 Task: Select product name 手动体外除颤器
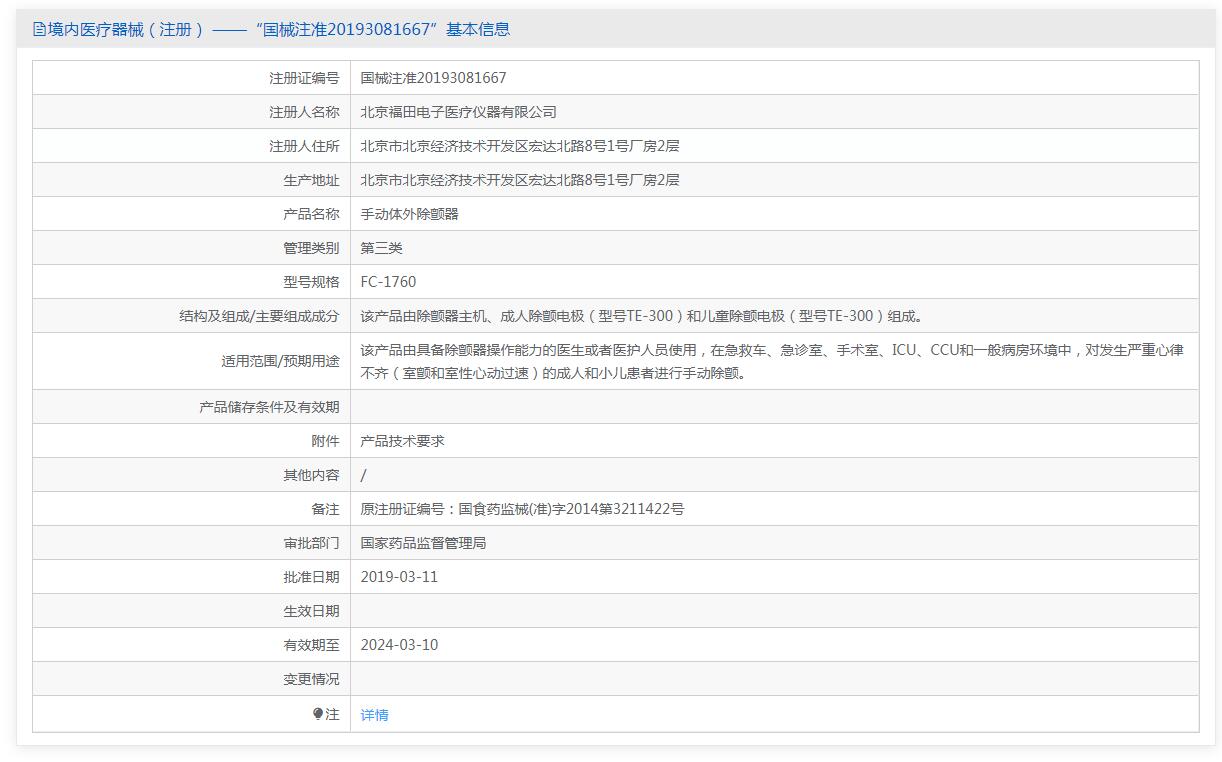click(x=409, y=214)
